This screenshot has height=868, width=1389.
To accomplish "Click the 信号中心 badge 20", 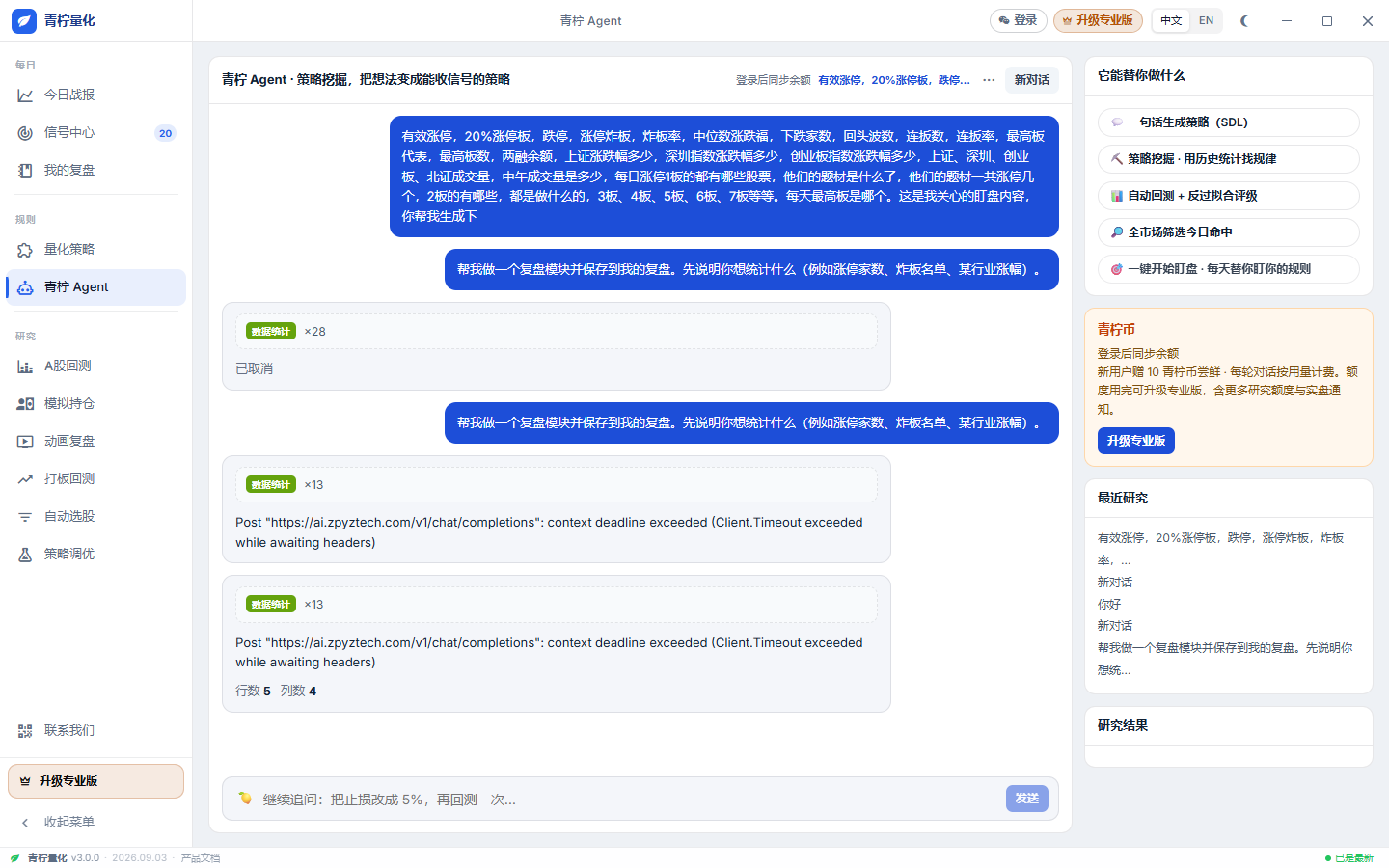I will pos(165,133).
